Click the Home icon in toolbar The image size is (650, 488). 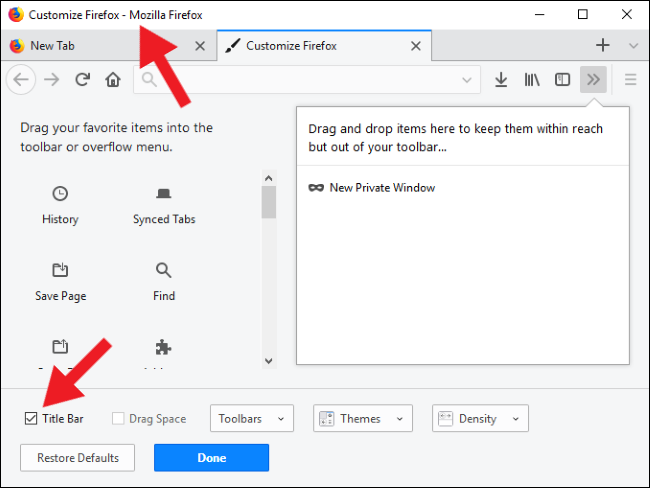(113, 79)
